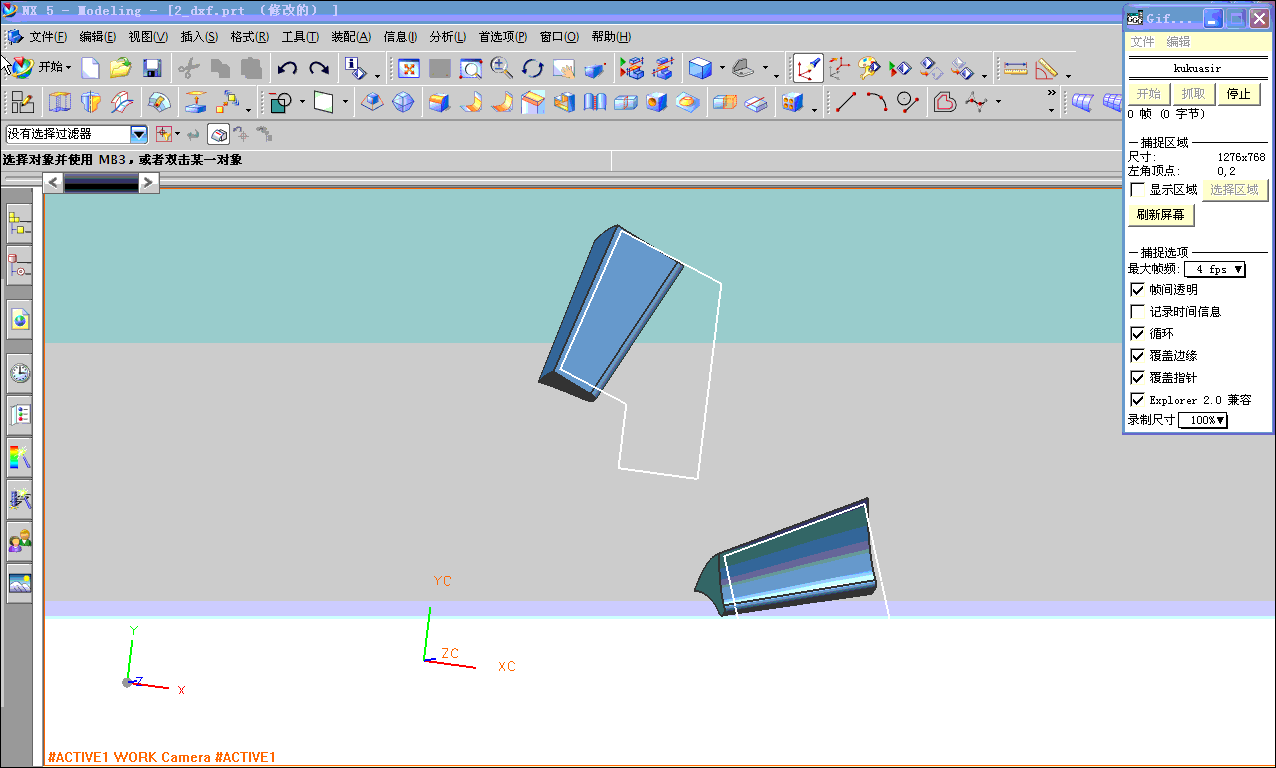
Task: Click the Instance Feature array icon
Action: (792, 102)
